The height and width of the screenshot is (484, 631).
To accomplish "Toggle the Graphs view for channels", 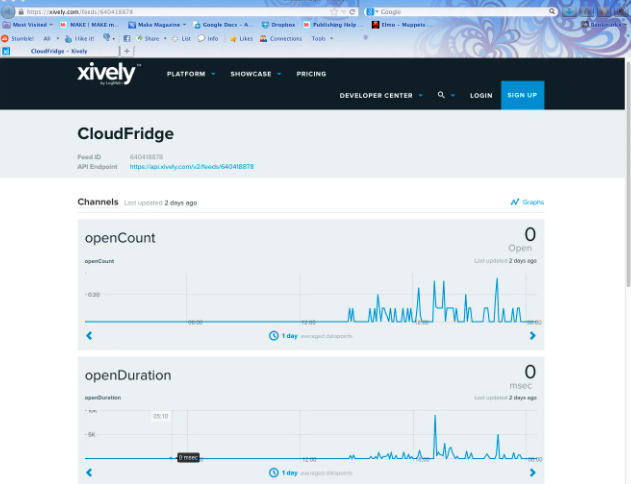I will pos(527,202).
